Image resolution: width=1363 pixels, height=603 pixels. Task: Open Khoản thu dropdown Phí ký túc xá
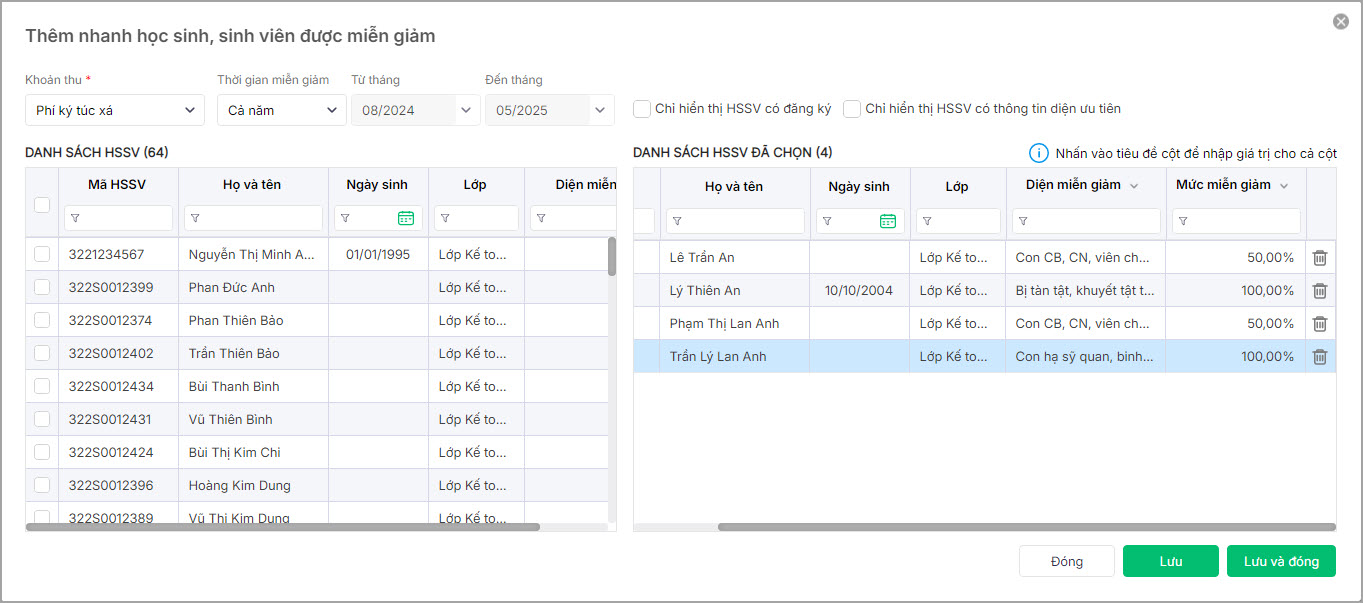coord(115,110)
